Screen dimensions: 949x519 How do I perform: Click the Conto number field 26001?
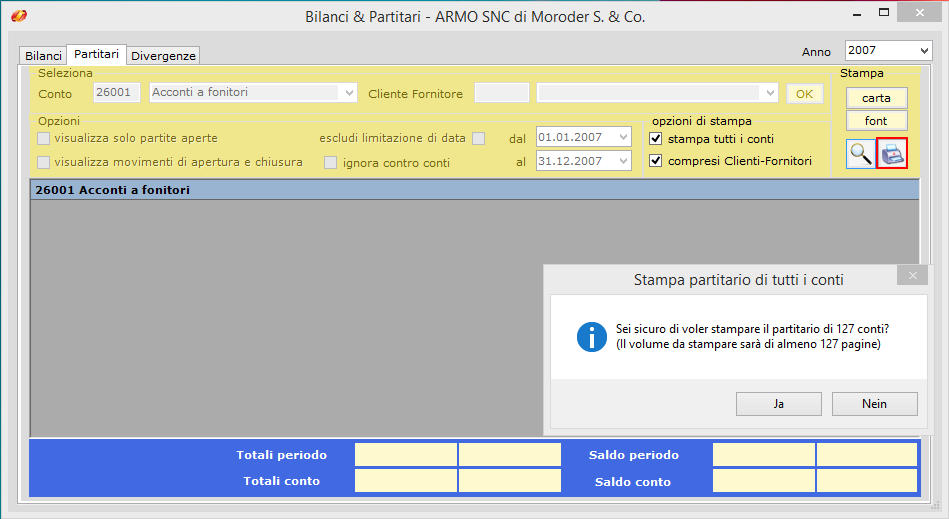click(117, 93)
